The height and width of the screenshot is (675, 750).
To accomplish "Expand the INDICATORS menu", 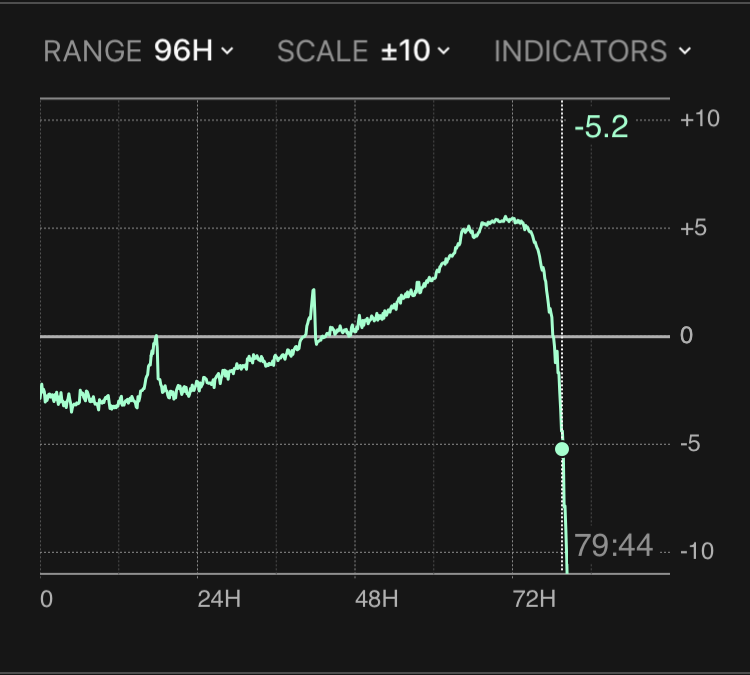I will [592, 51].
